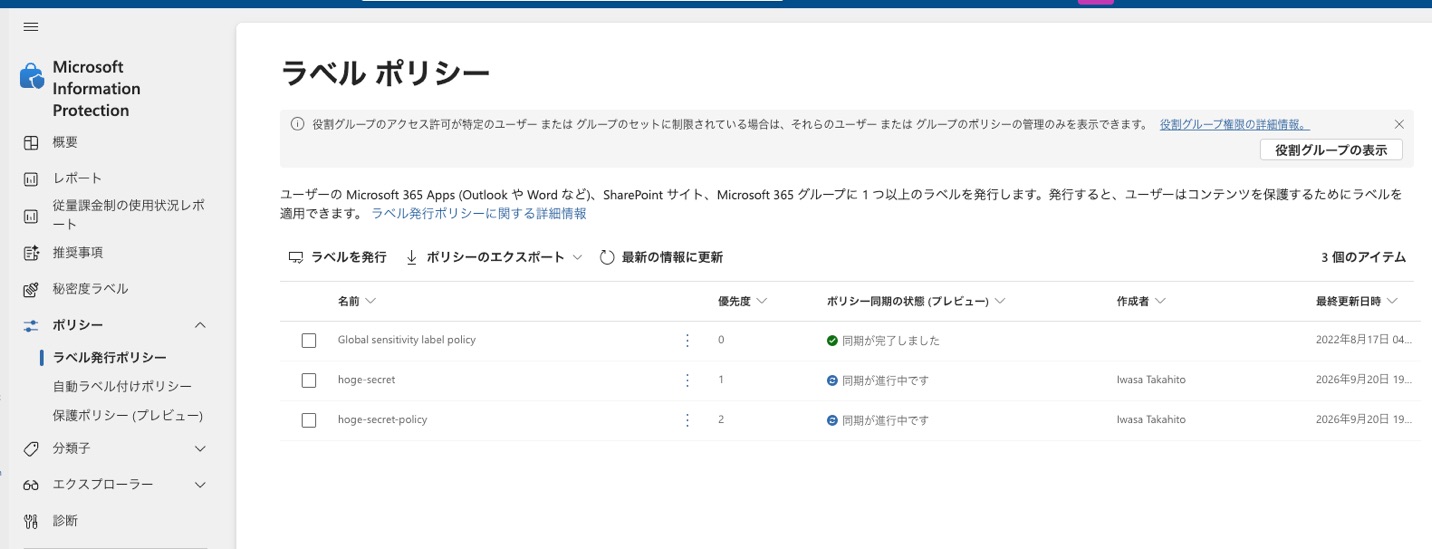Click the 診断 tool icon
The height and width of the screenshot is (549, 1432).
pos(31,521)
